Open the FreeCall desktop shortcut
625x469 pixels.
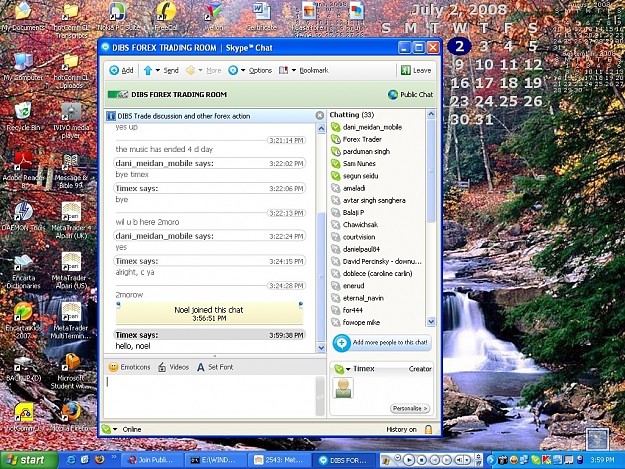[x=167, y=17]
